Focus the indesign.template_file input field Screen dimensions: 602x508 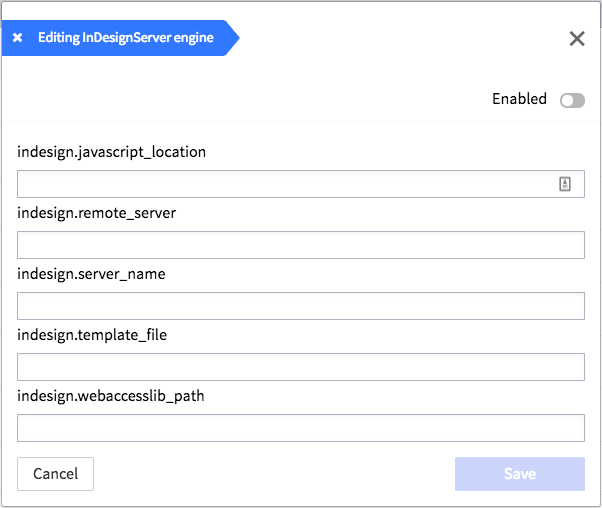(301, 367)
